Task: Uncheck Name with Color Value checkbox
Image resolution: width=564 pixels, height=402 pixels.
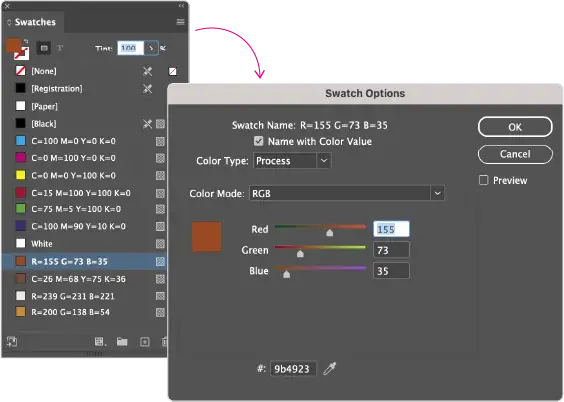Action: click(259, 141)
